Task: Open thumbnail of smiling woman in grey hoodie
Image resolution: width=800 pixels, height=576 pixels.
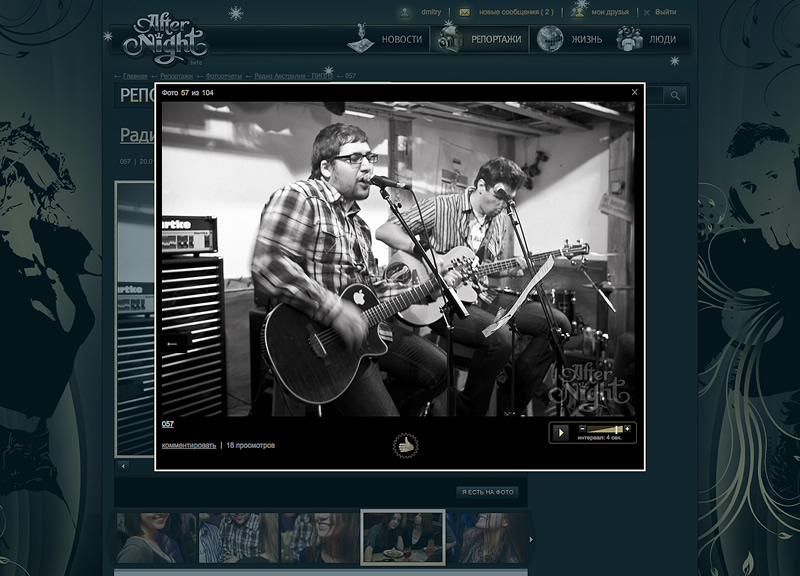Action: pos(156,538)
